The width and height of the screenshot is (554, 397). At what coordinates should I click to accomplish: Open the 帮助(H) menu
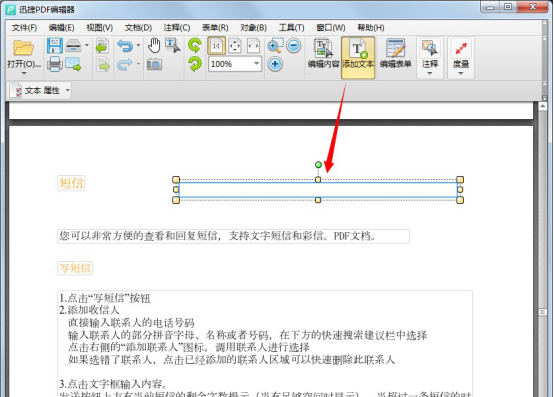[371, 28]
